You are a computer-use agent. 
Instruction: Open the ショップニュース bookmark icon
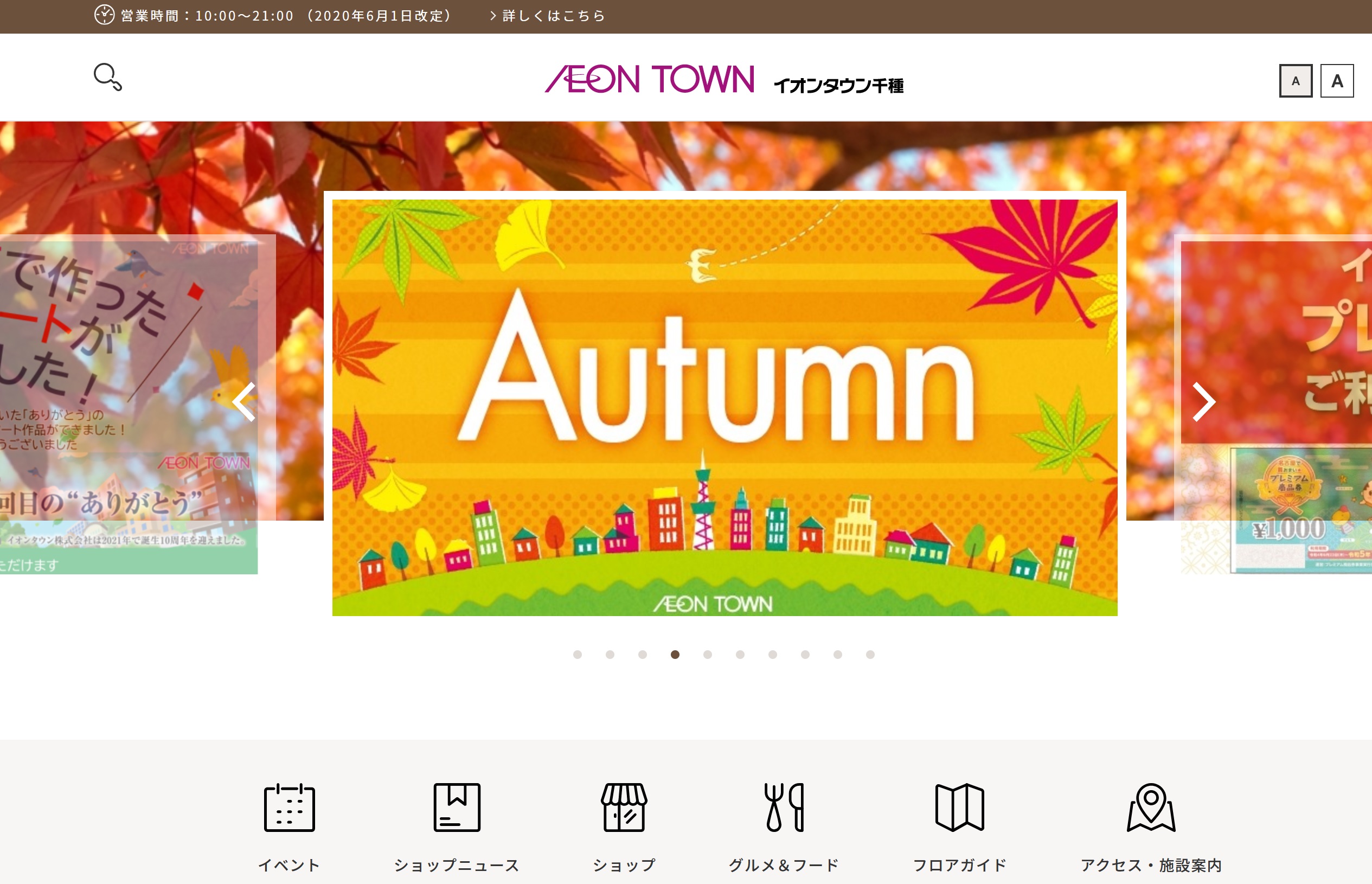(457, 807)
